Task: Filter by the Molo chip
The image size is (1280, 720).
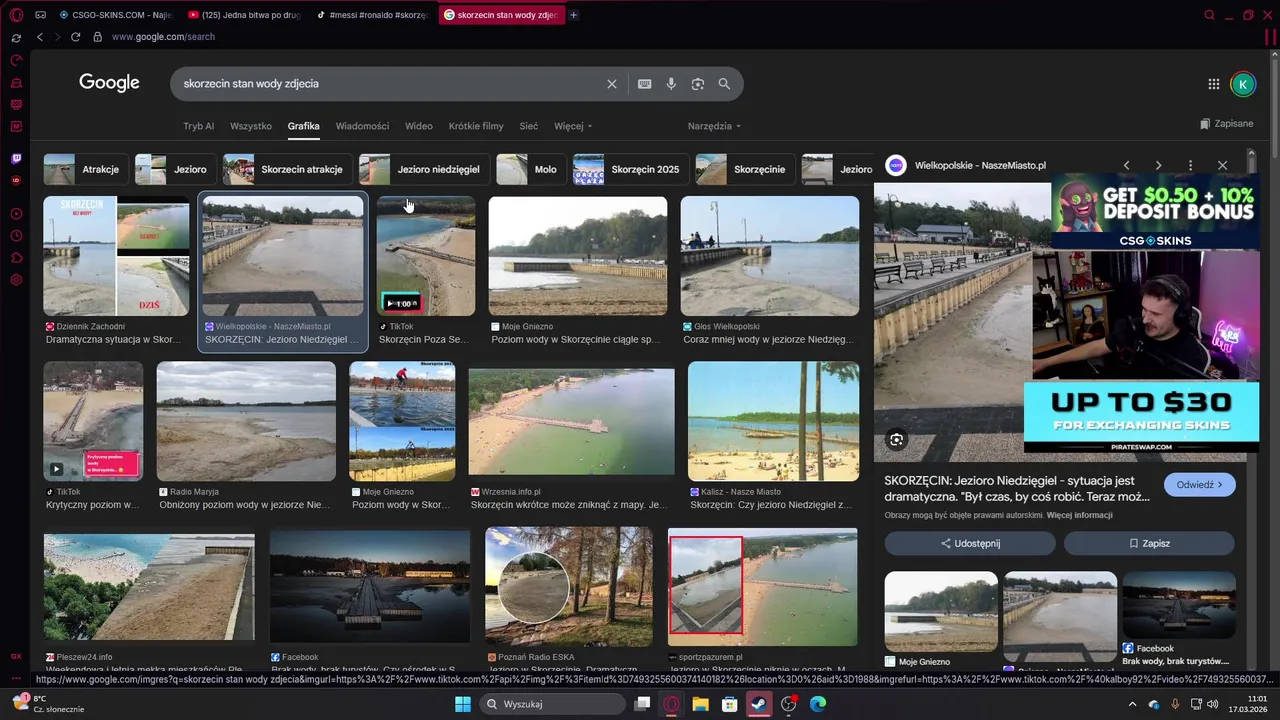Action: [x=530, y=169]
